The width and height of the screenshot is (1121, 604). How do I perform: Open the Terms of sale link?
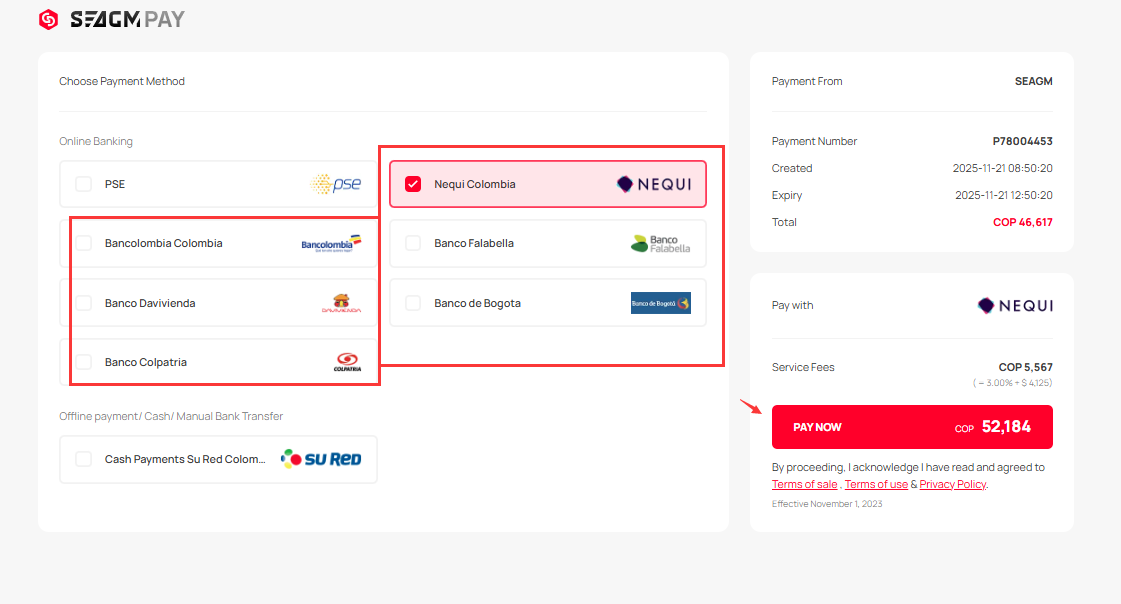pyautogui.click(x=804, y=484)
